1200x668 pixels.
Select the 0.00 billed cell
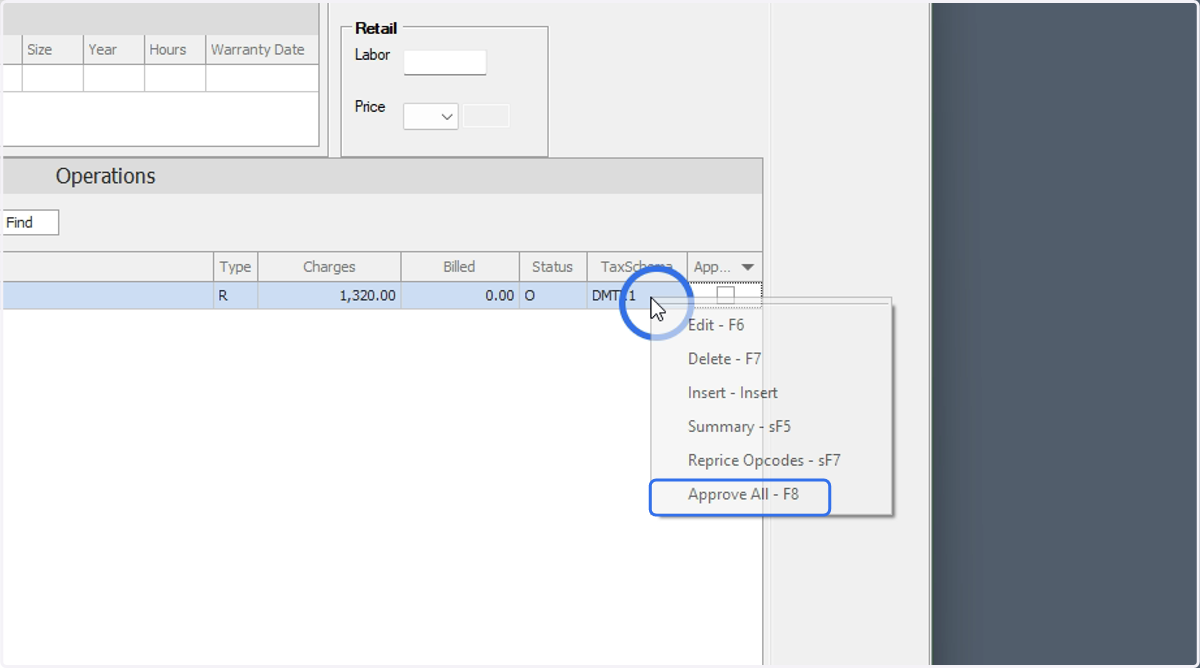tap(460, 296)
